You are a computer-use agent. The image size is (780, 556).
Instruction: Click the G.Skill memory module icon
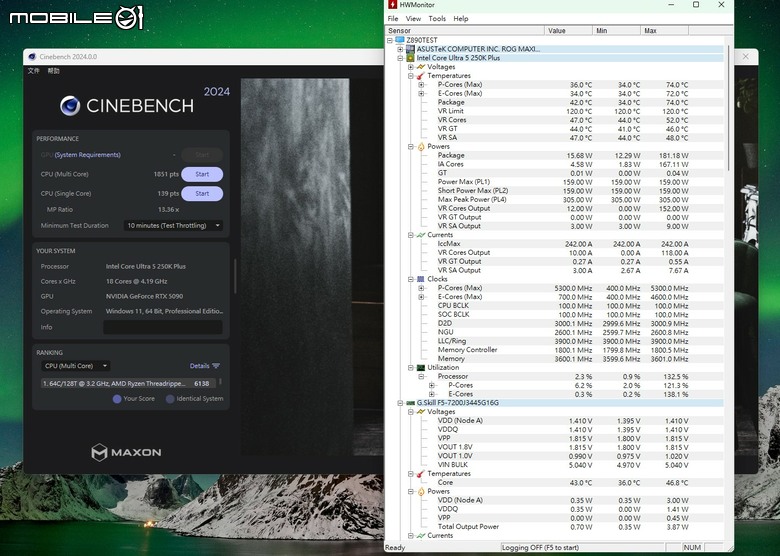click(410, 403)
